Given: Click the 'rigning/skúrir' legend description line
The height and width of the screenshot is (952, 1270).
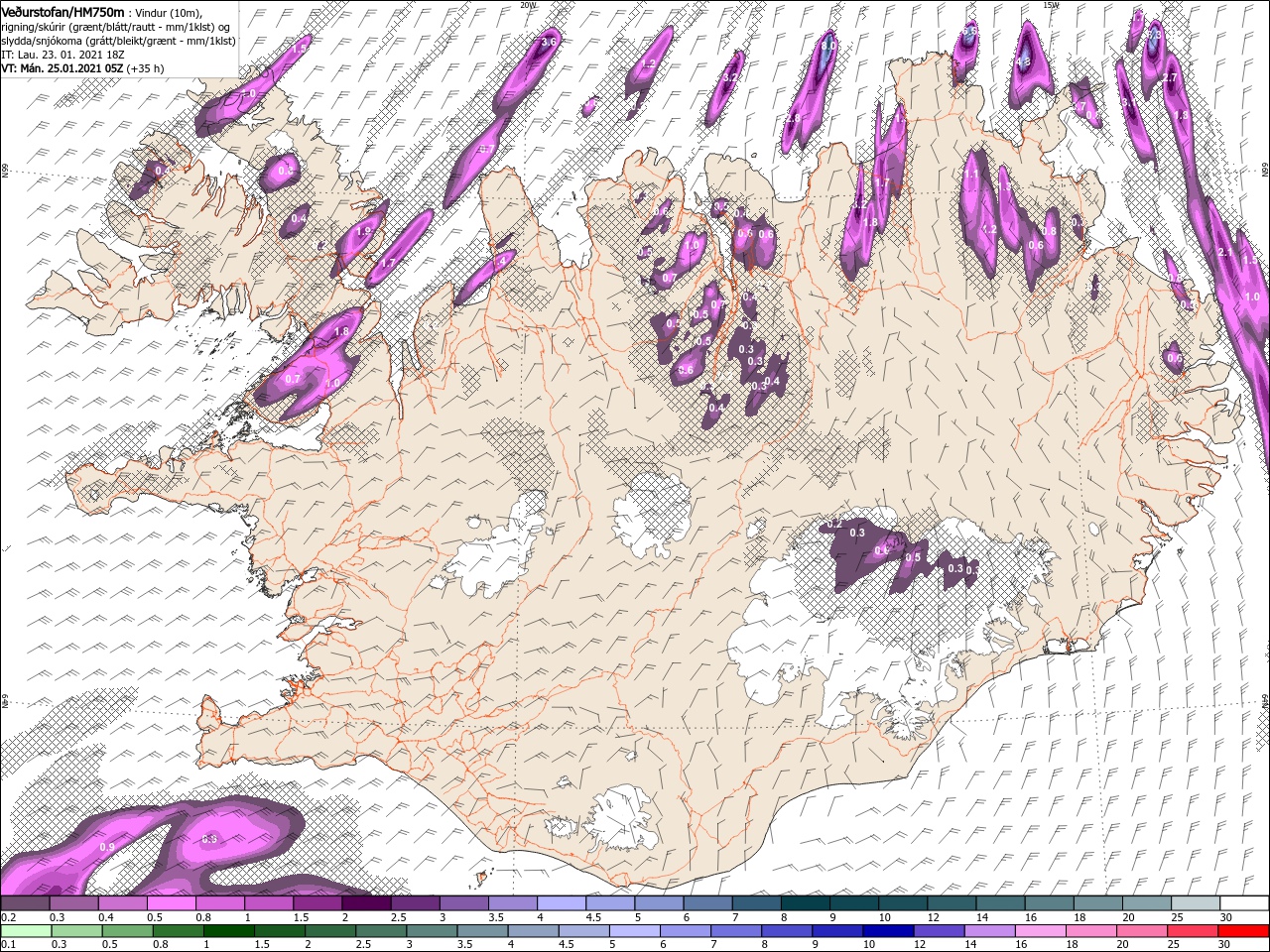Looking at the screenshot, I should 114,27.
